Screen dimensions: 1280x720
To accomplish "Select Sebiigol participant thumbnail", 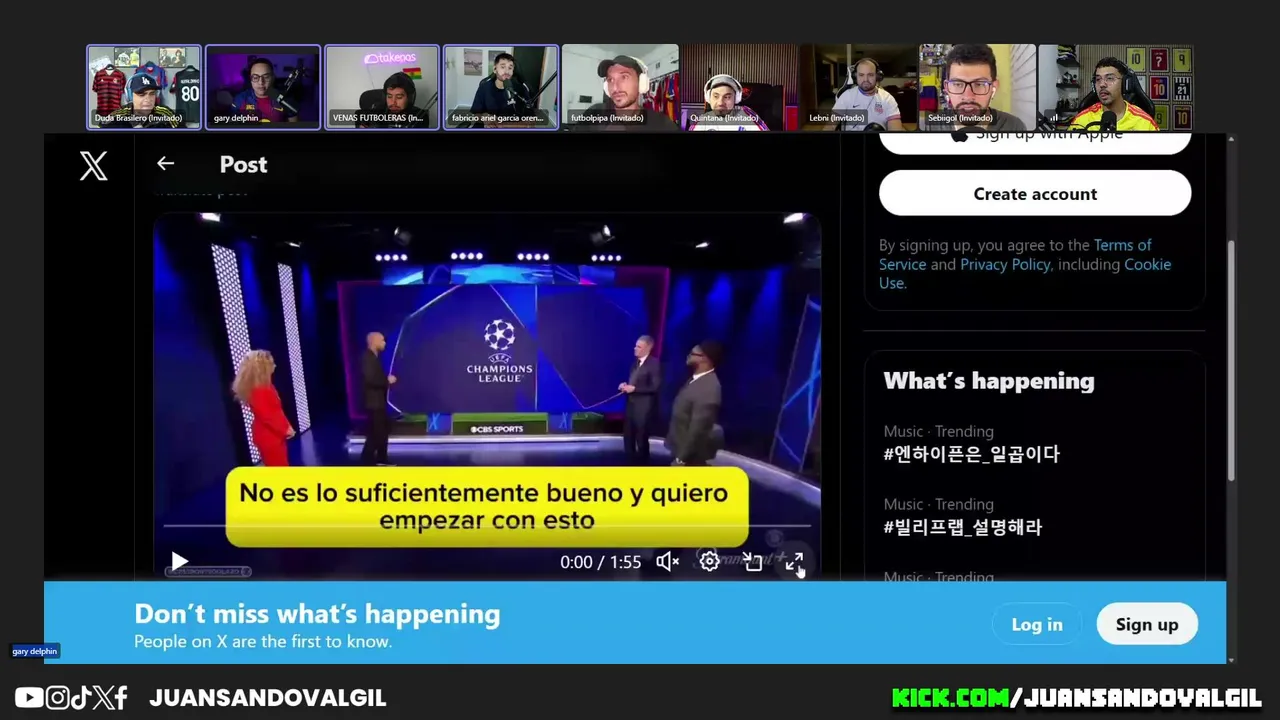I will pos(977,87).
